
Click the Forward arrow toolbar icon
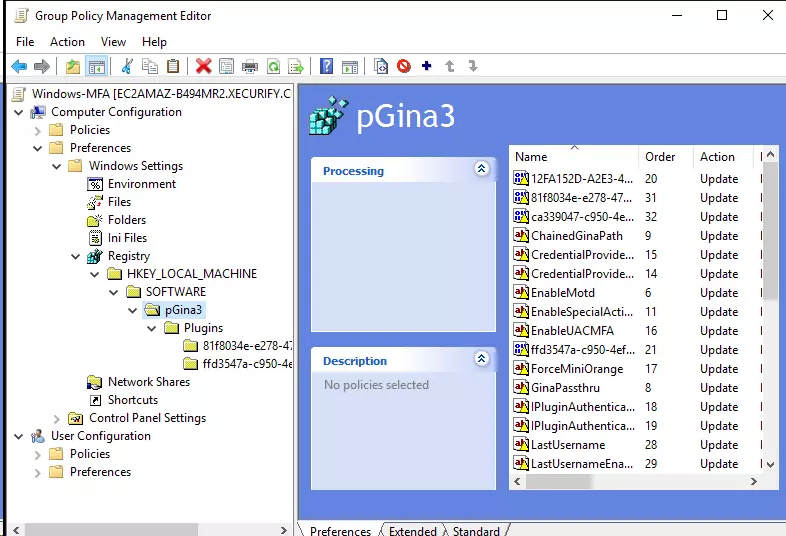(42, 66)
